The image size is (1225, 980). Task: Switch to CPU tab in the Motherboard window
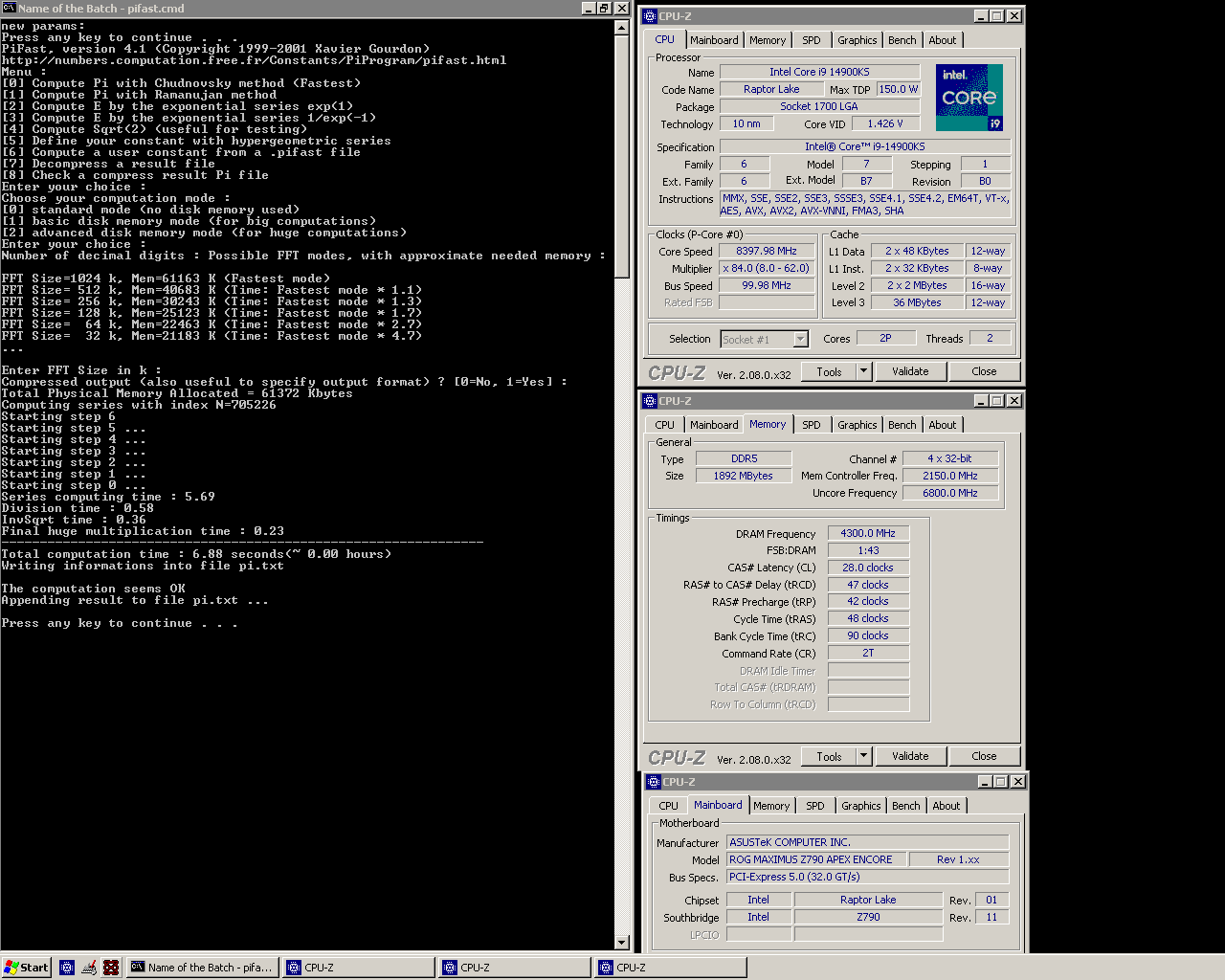(668, 806)
